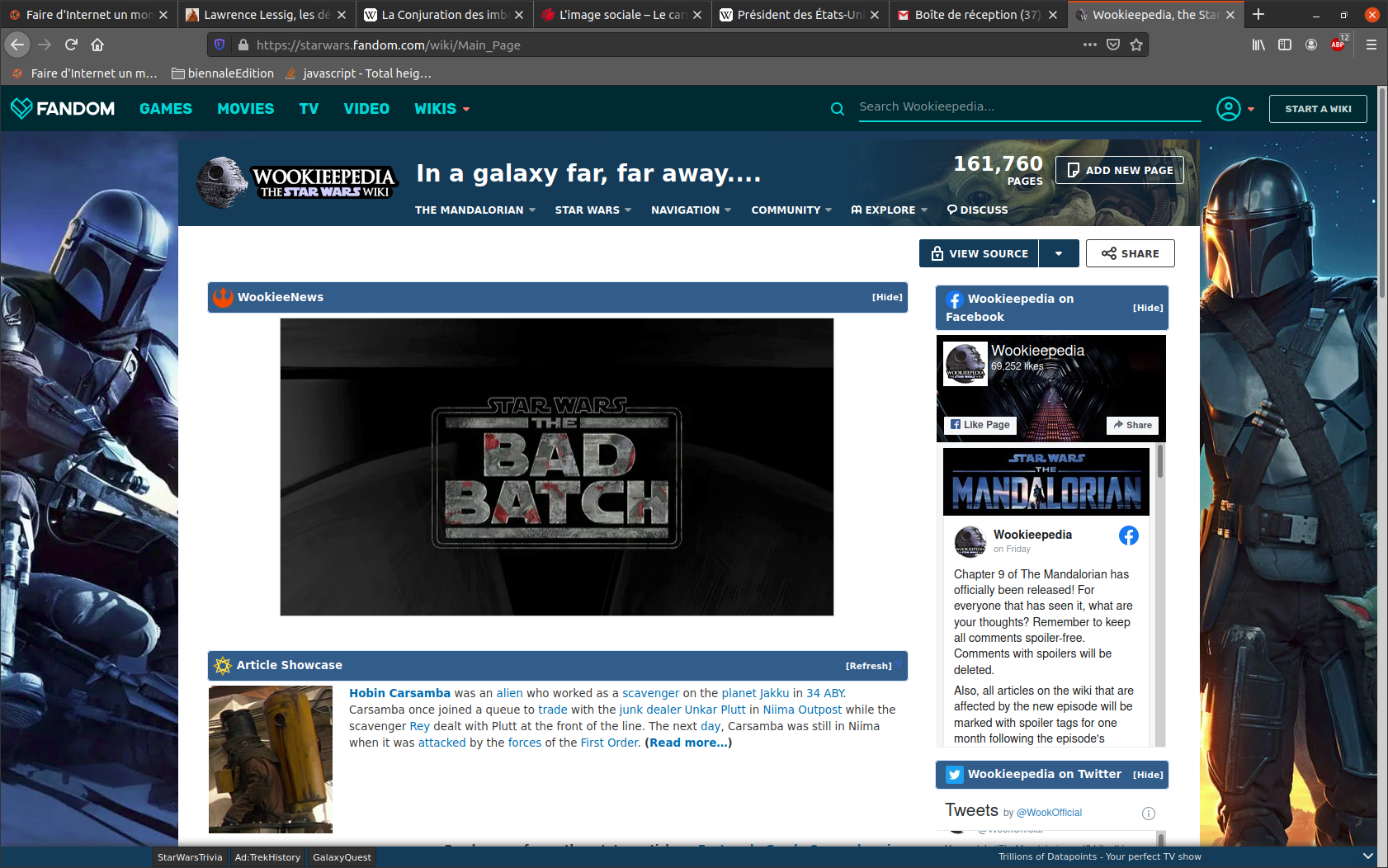
Task: Open VIDEO in Fandom navigation
Action: [366, 109]
